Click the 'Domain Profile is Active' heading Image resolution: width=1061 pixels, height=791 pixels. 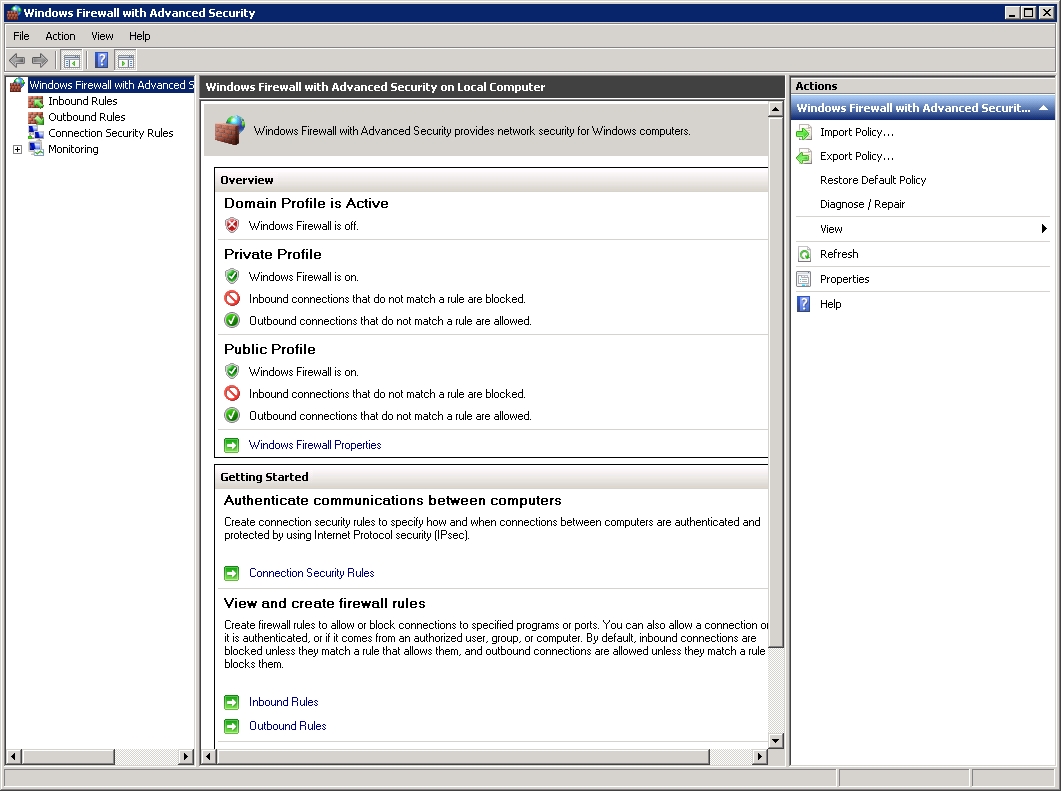pyautogui.click(x=306, y=203)
